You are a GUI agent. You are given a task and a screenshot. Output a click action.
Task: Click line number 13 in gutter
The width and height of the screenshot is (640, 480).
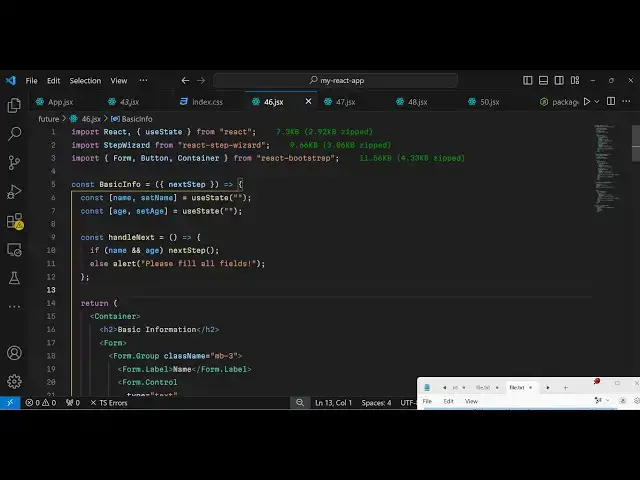tap(51, 290)
